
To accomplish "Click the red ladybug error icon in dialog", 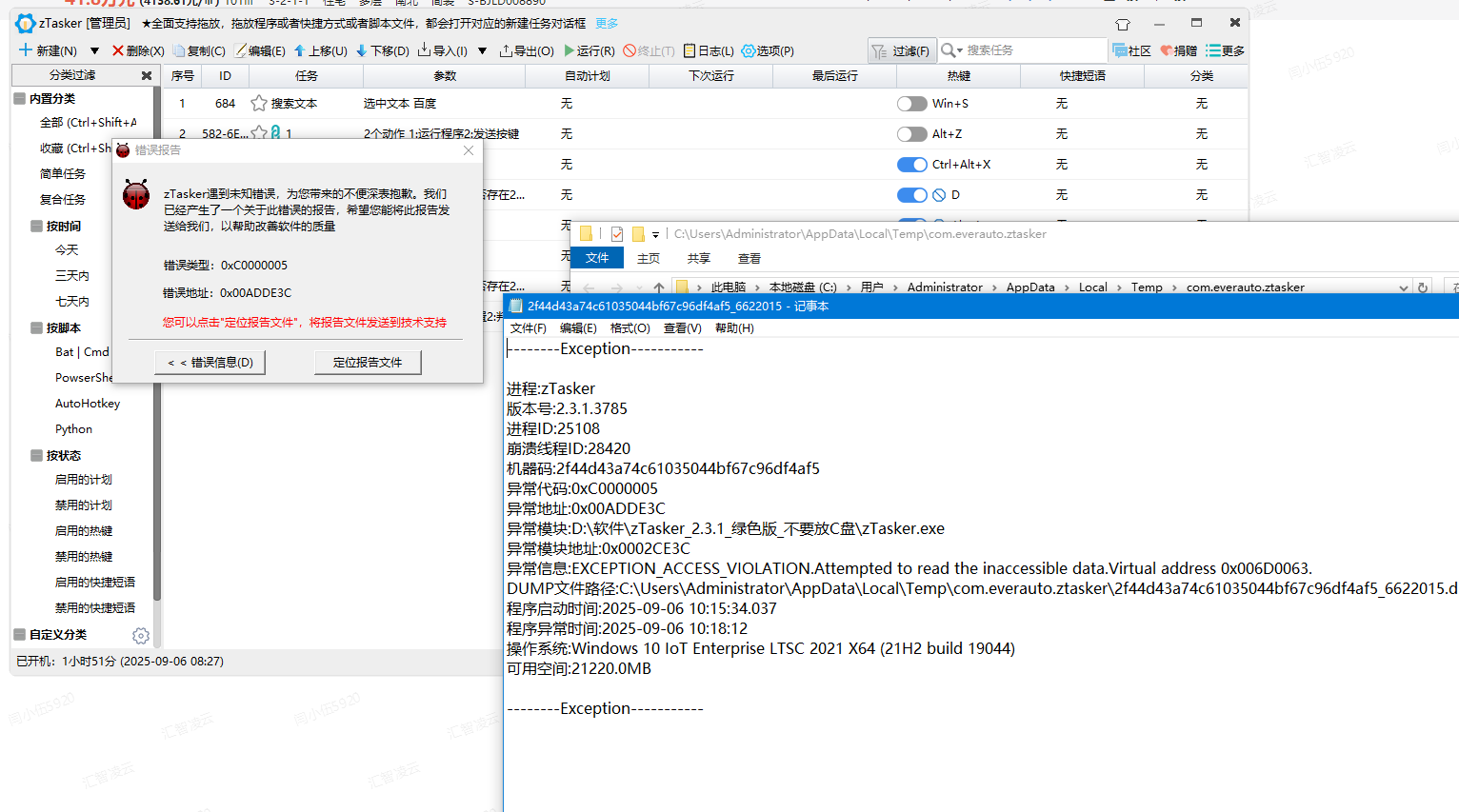I will click(x=136, y=194).
